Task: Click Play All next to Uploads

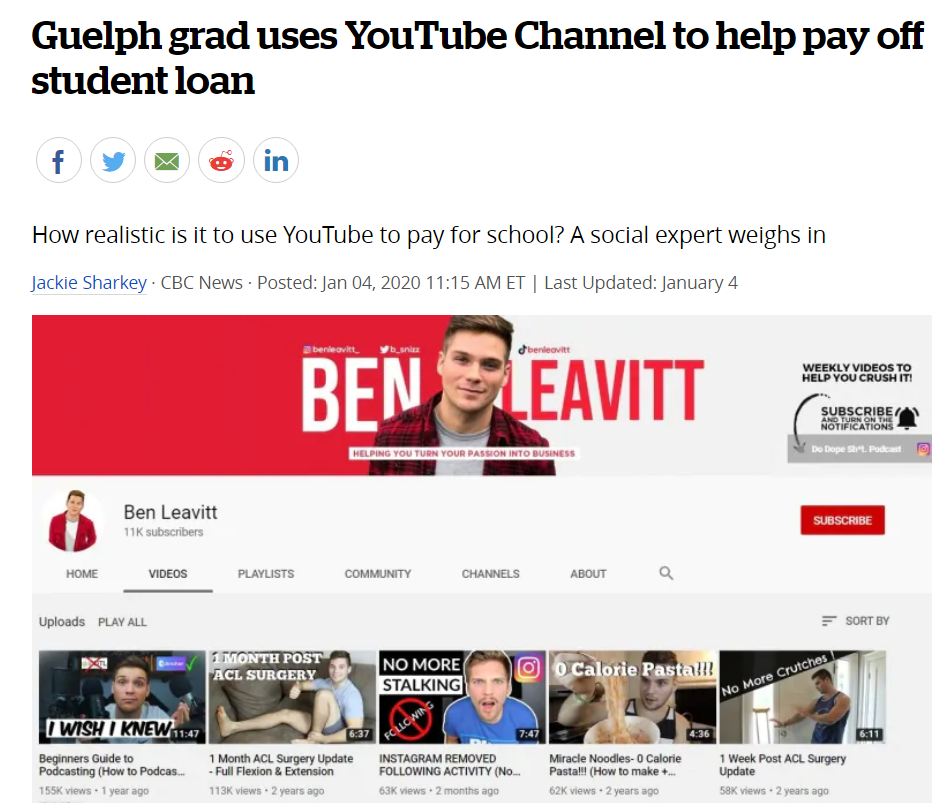Action: click(122, 622)
